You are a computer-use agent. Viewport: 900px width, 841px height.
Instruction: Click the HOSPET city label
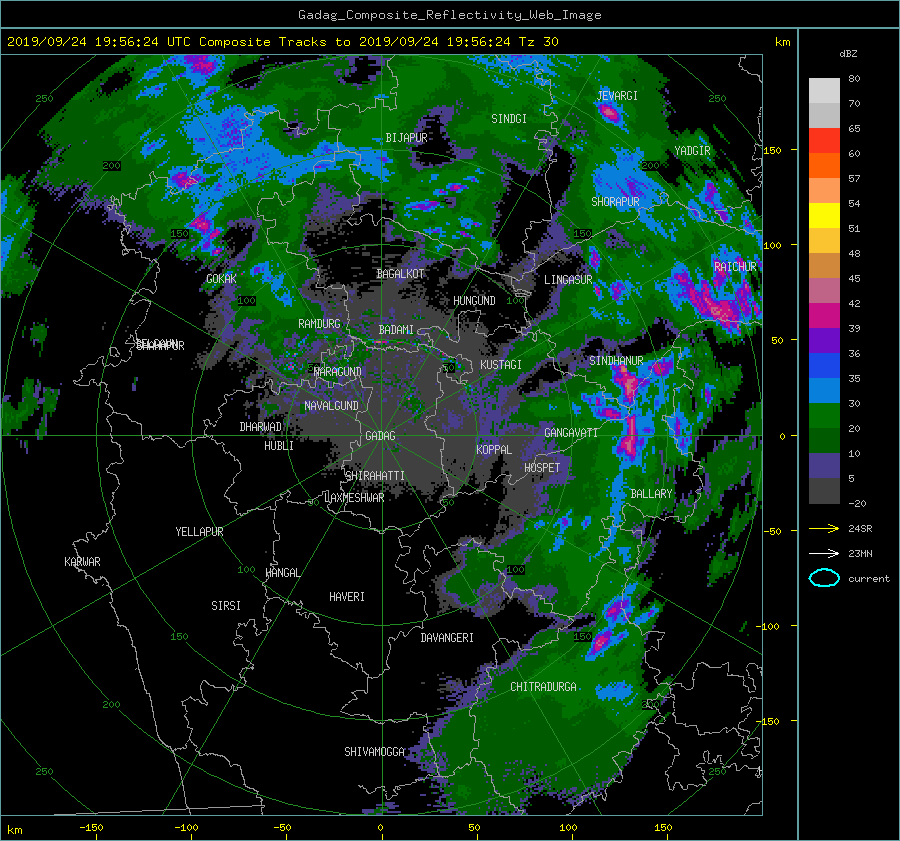pyautogui.click(x=542, y=468)
